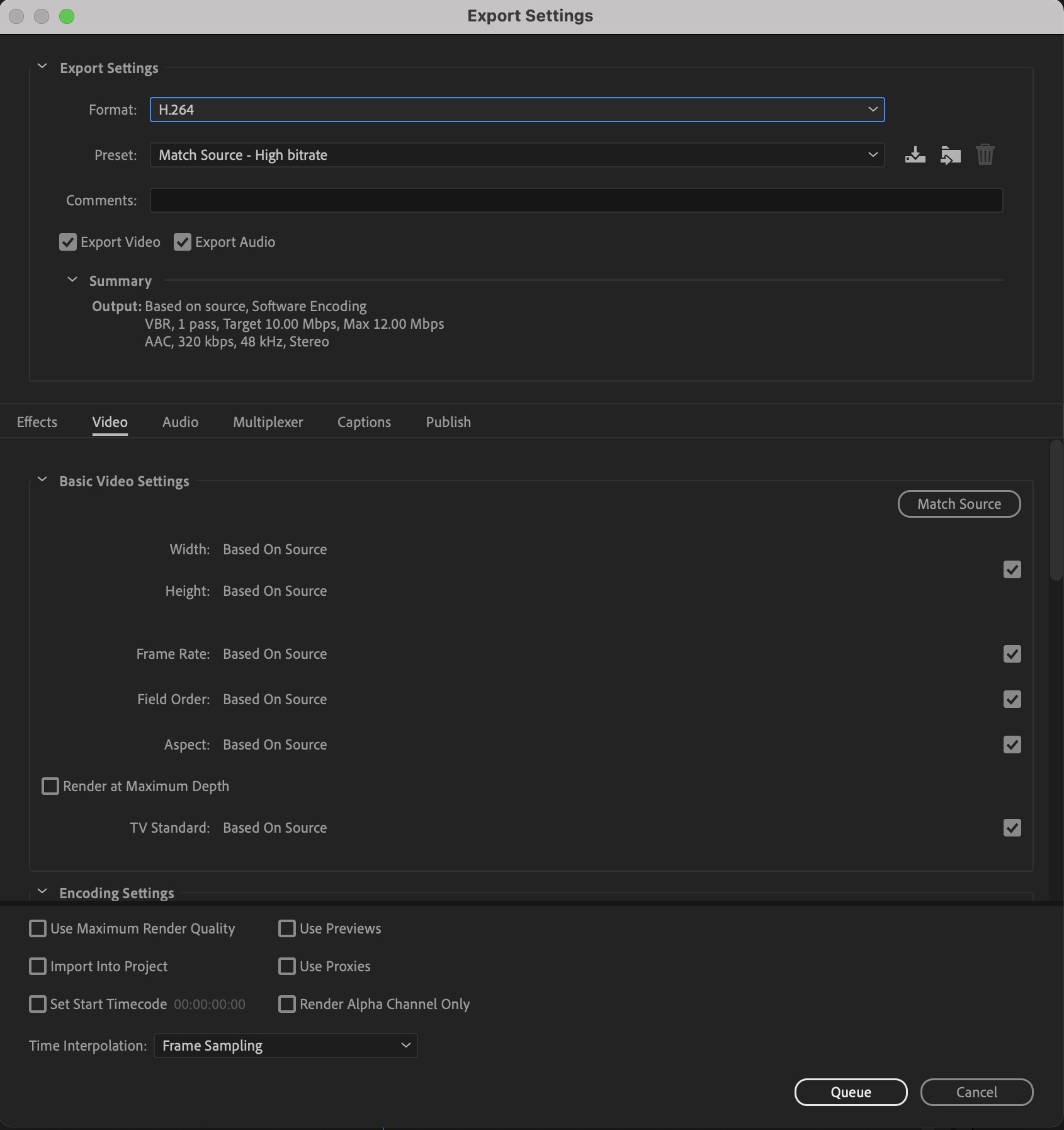Click the Save Preset icon

pyautogui.click(x=914, y=154)
